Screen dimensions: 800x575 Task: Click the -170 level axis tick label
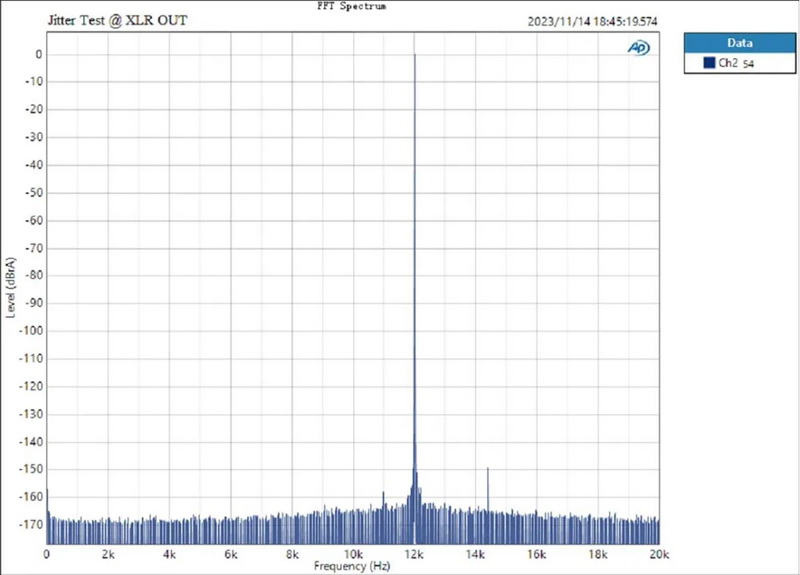[x=30, y=523]
